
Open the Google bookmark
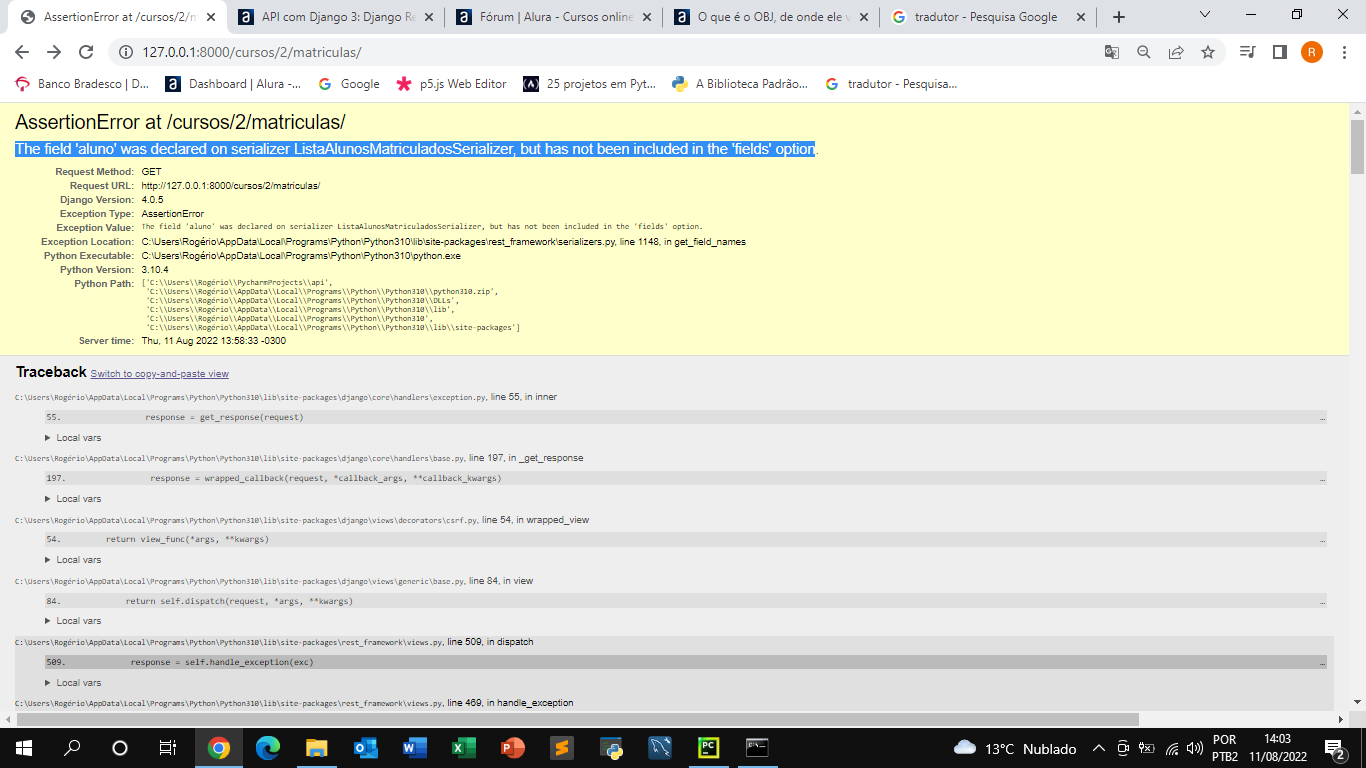(x=349, y=84)
